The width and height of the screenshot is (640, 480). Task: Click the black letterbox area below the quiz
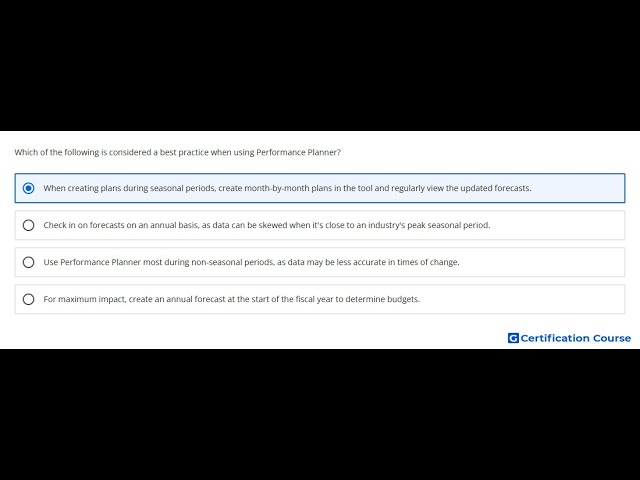[x=320, y=414]
